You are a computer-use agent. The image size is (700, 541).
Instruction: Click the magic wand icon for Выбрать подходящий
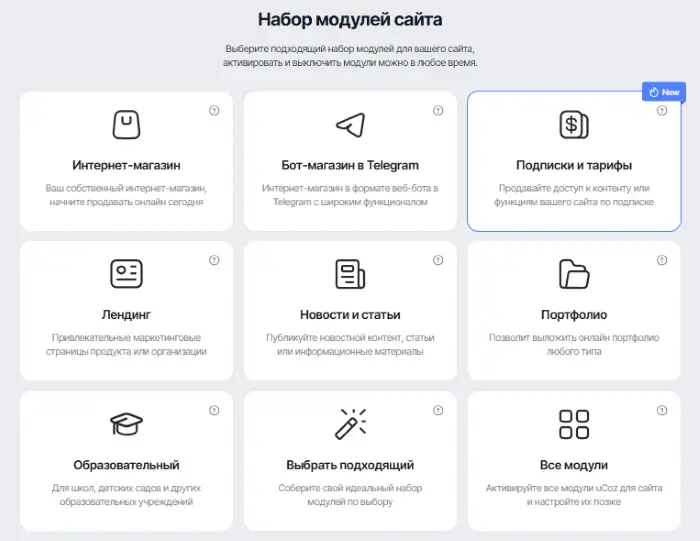click(350, 424)
